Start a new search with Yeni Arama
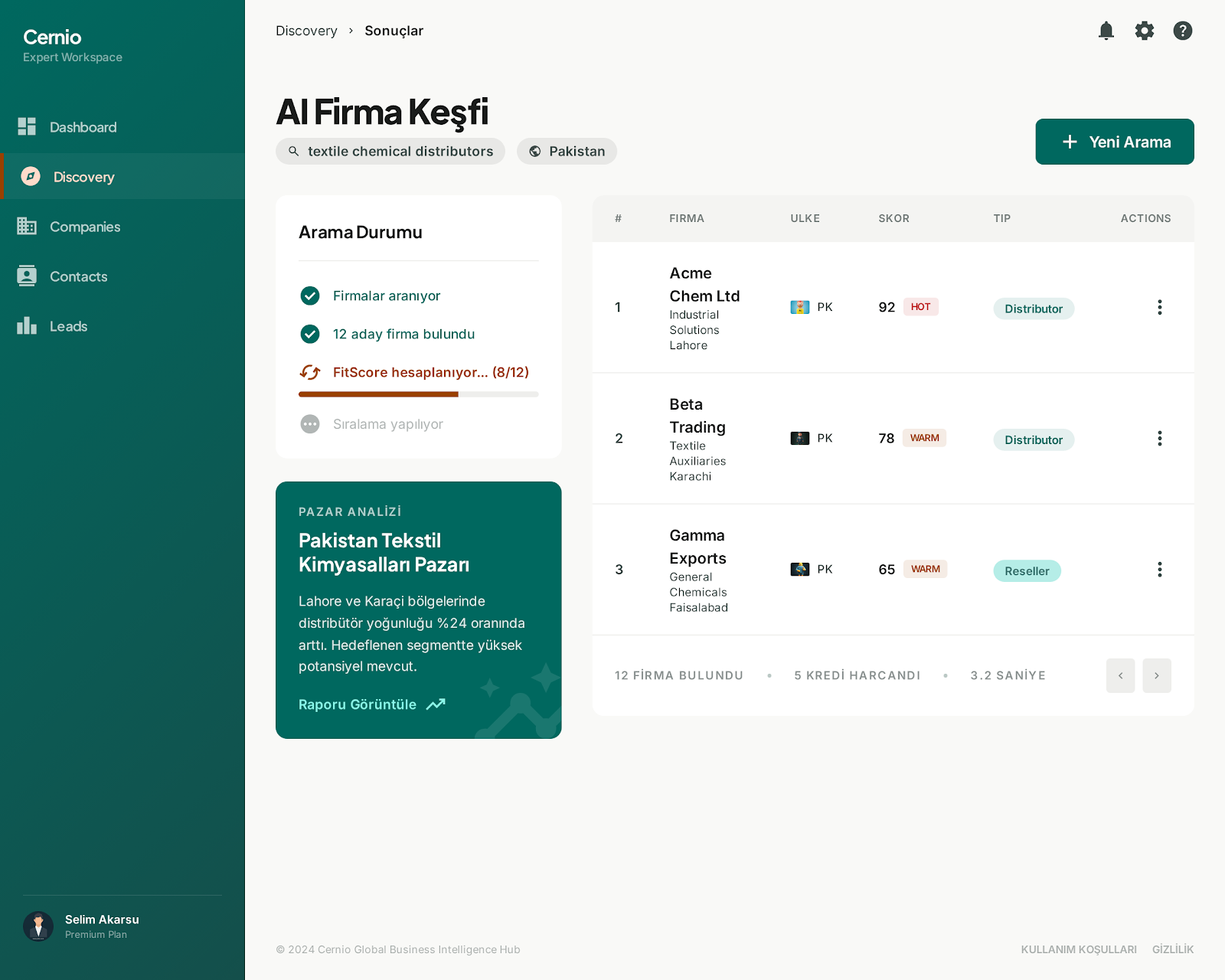 pyautogui.click(x=1114, y=142)
